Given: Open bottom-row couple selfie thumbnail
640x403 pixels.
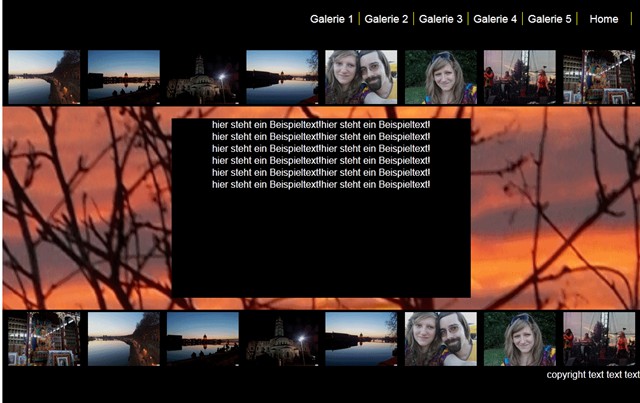Looking at the screenshot, I should pos(441,339).
